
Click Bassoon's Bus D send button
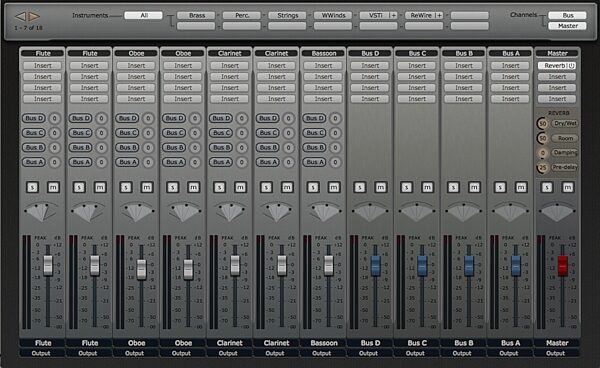point(315,118)
